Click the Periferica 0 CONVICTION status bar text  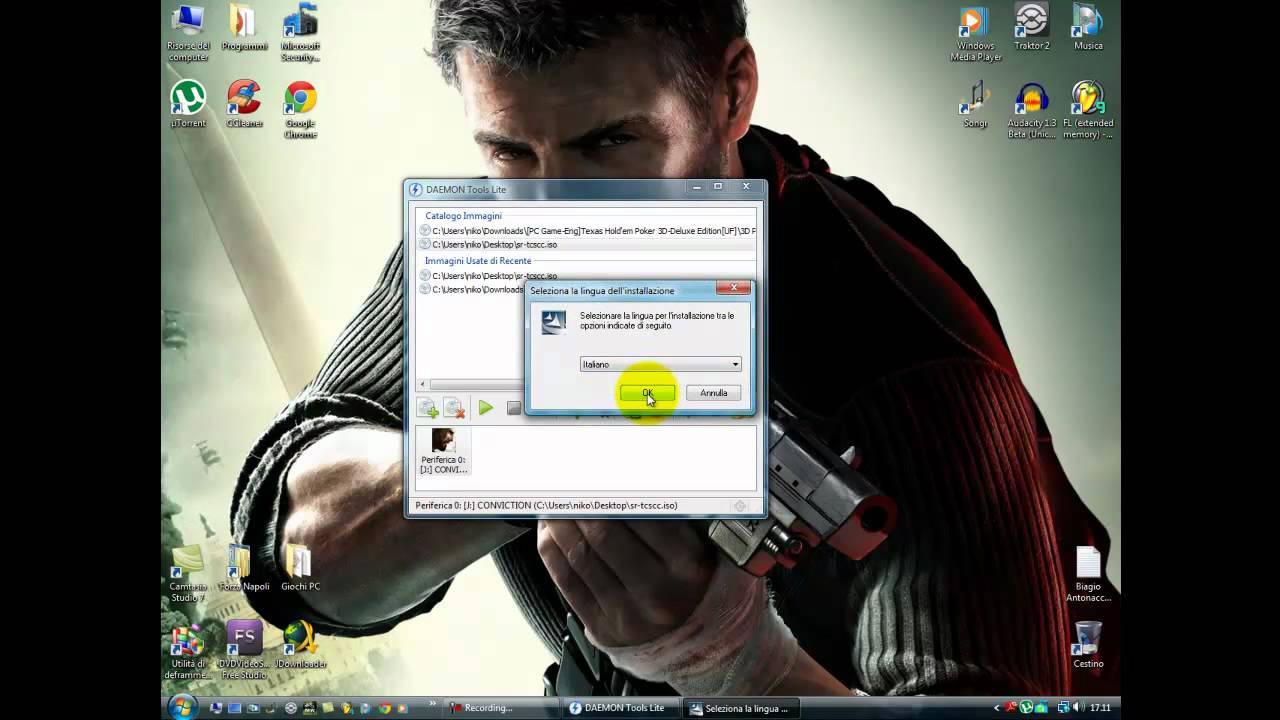point(546,506)
